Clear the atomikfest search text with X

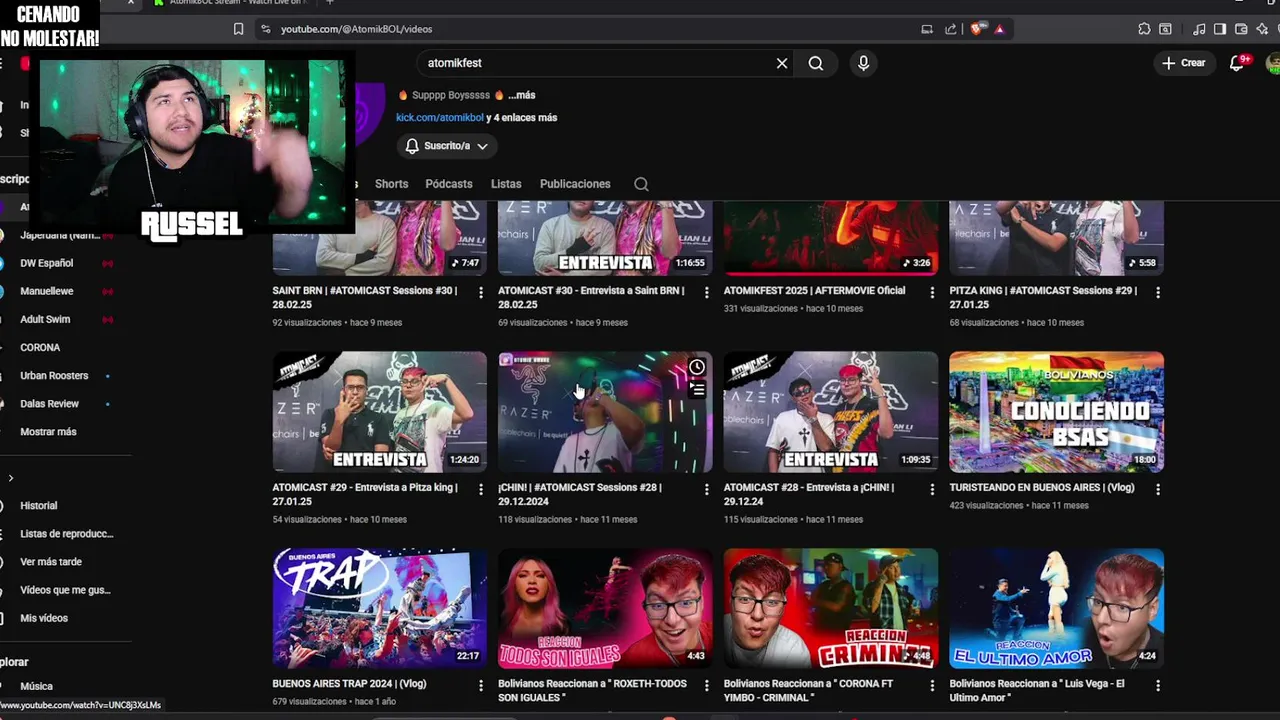coord(782,63)
